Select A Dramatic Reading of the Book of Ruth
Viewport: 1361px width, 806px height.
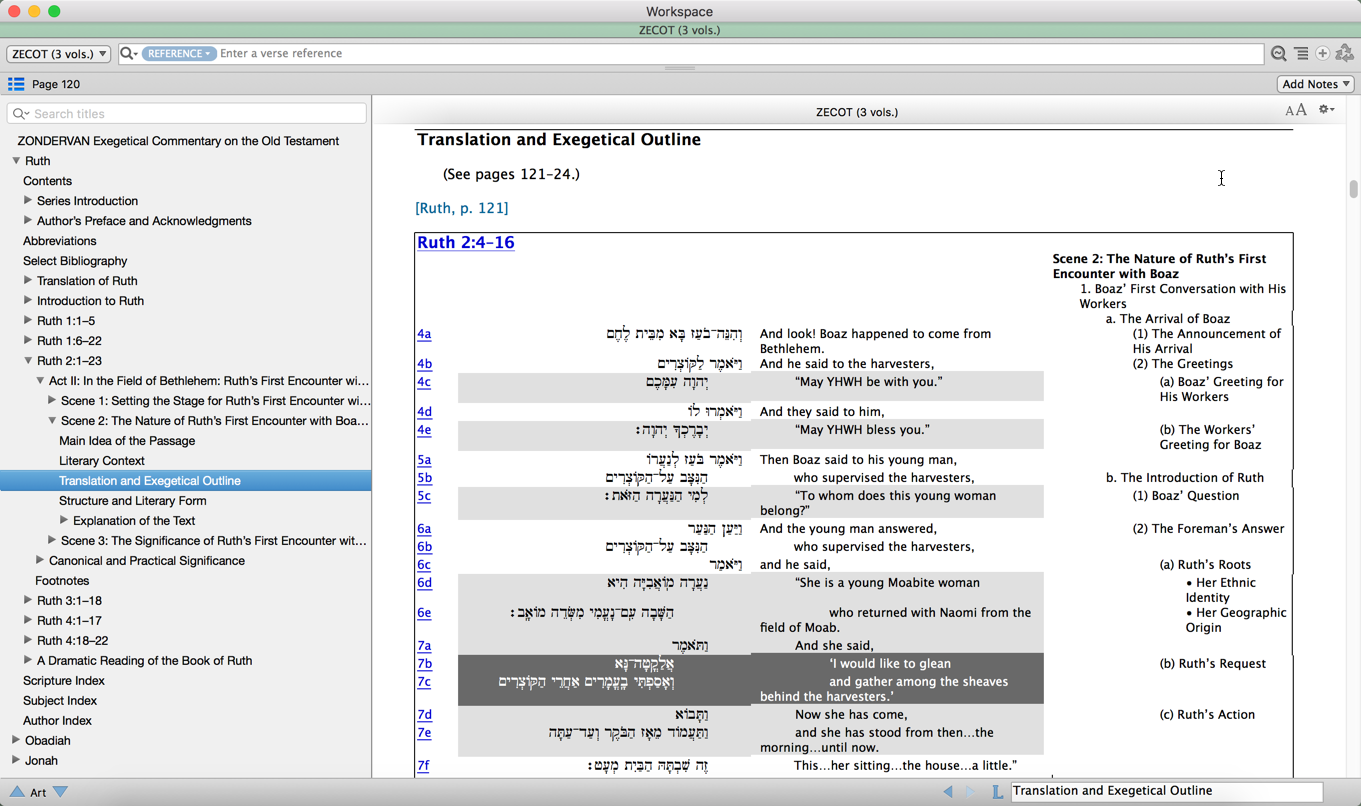(144, 661)
